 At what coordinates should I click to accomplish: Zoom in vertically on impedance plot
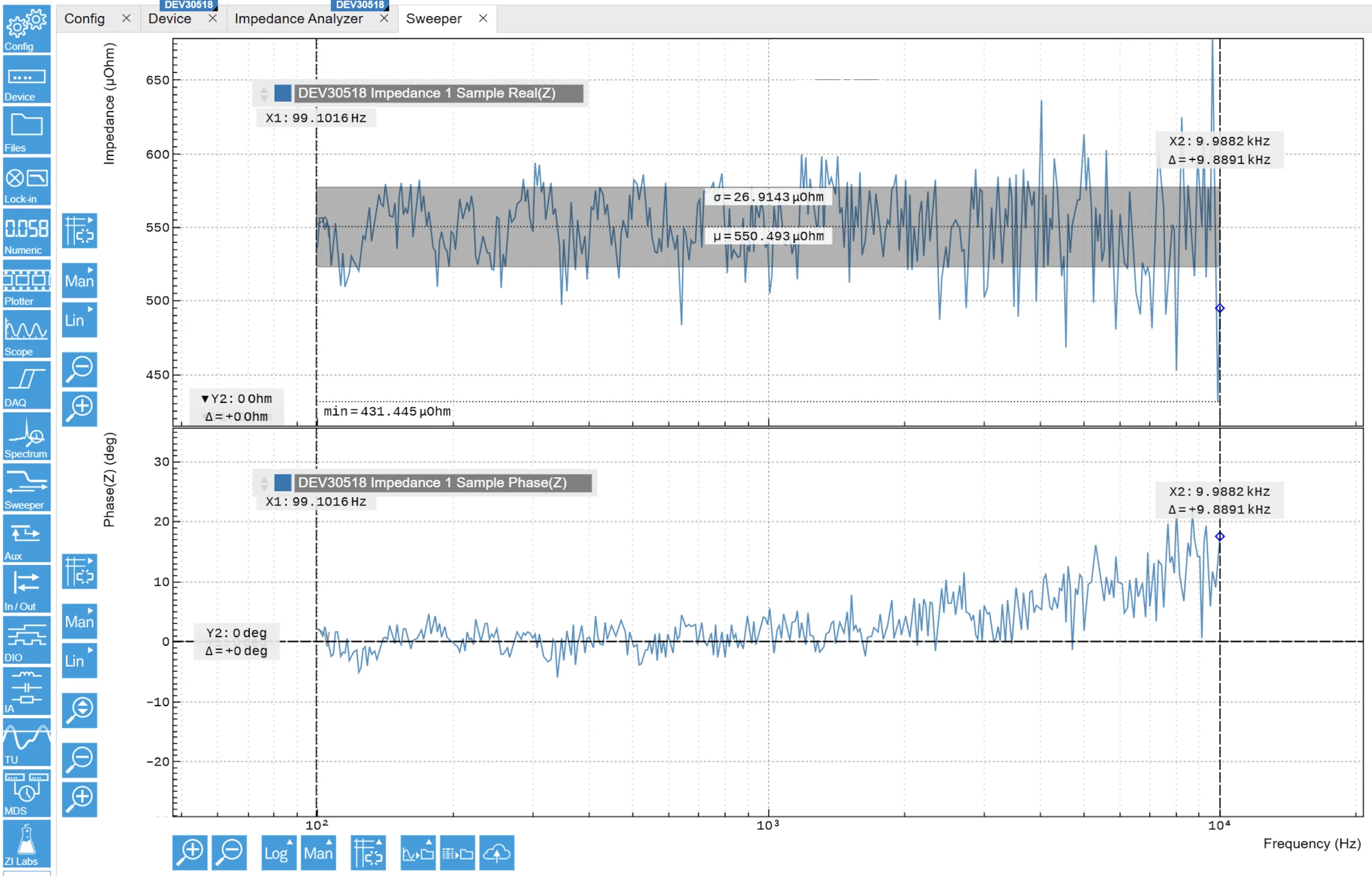tap(79, 409)
